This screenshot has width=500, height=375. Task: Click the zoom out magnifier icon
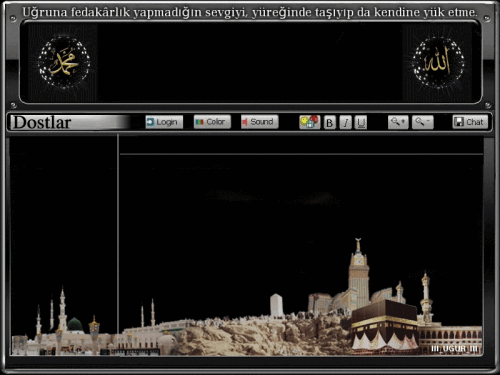[423, 122]
